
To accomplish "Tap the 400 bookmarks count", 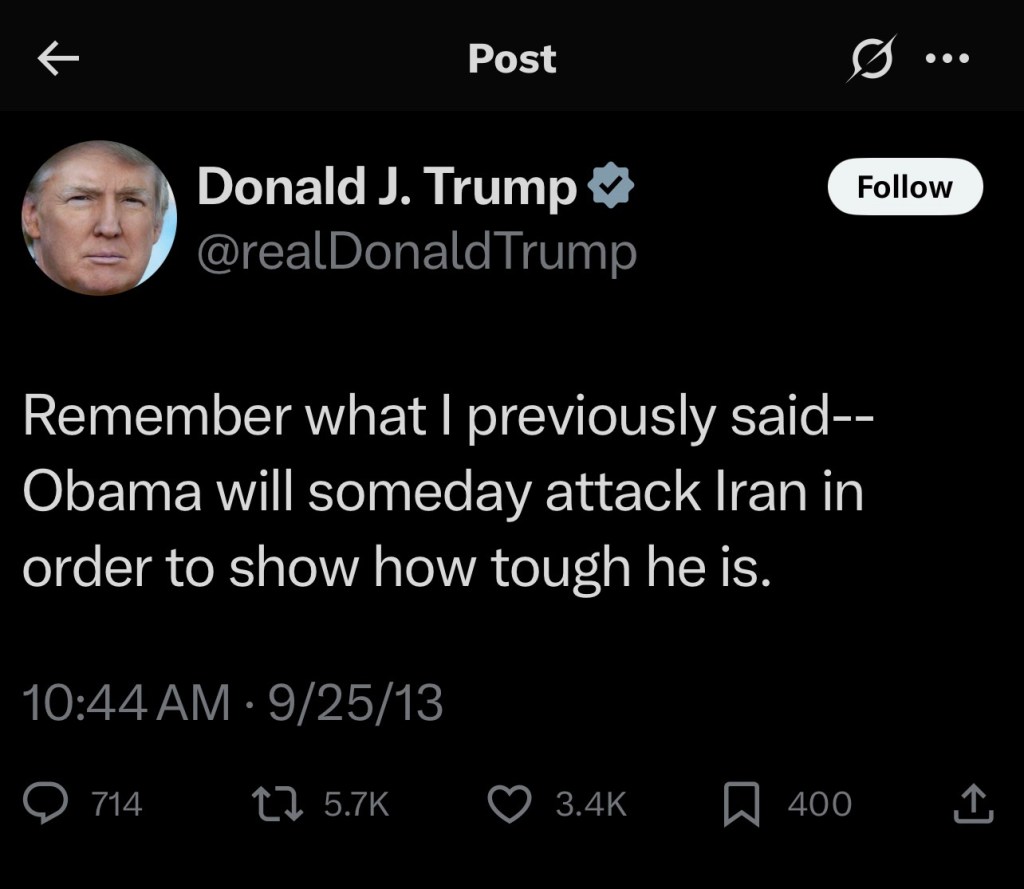I will [x=819, y=804].
